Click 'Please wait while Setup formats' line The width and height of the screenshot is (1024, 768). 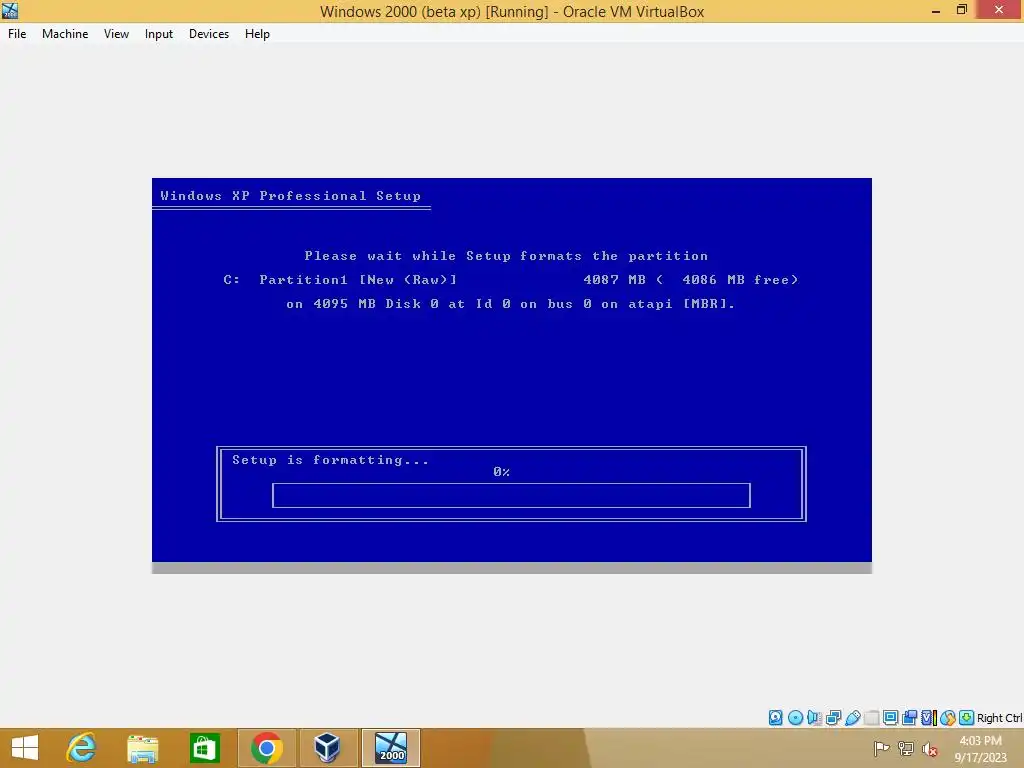506,256
